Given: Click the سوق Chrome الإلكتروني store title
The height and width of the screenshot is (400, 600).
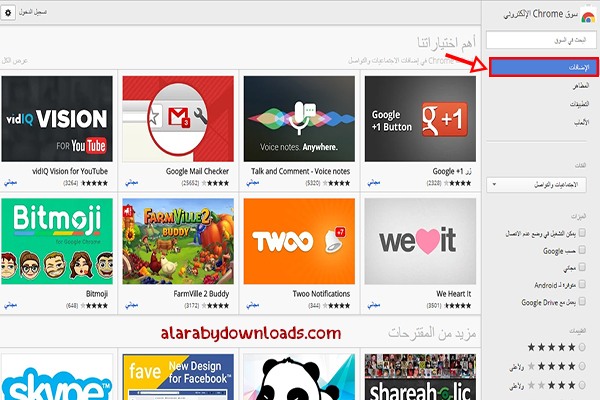Looking at the screenshot, I should [x=540, y=14].
